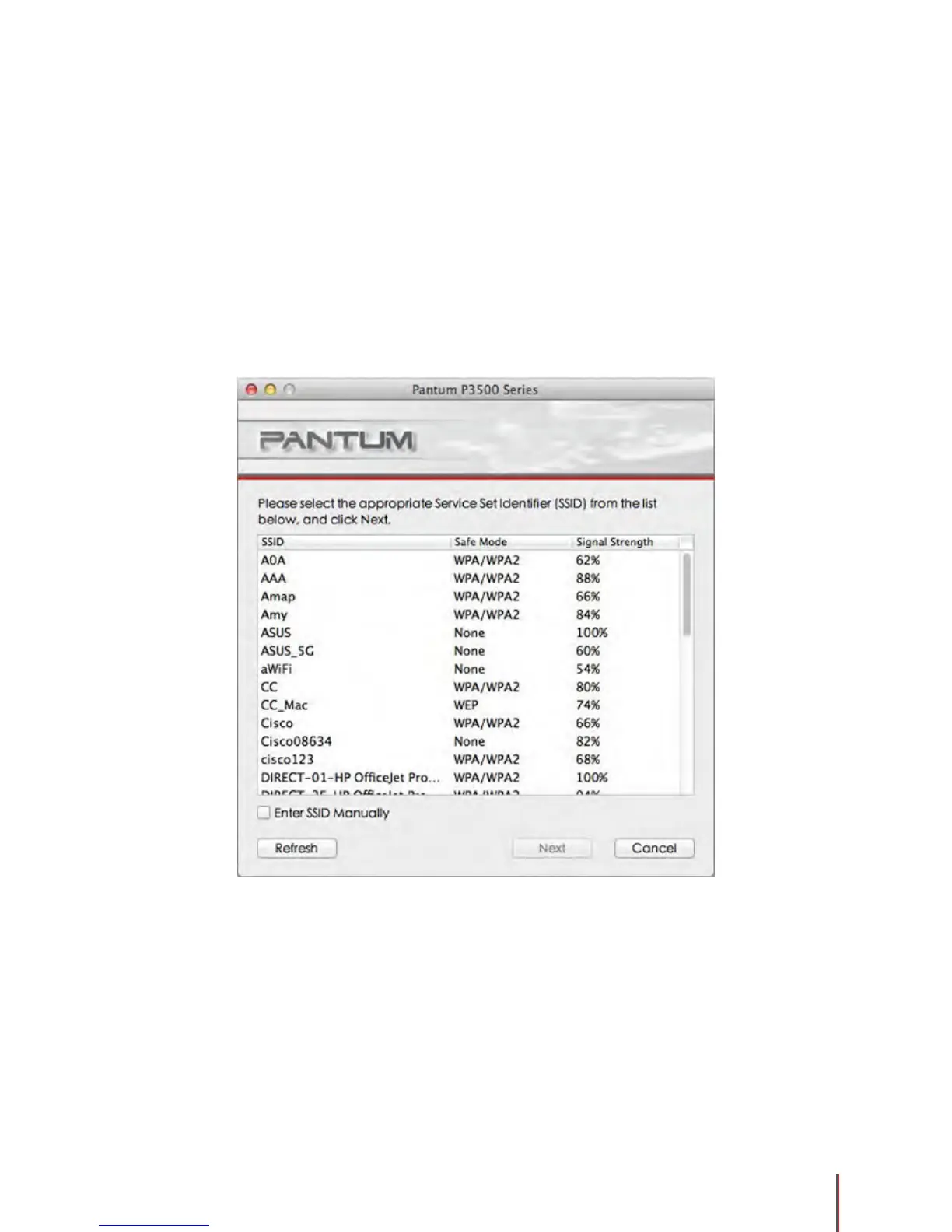
Task: Select the Cisco08634 network row
Action: click(470, 741)
